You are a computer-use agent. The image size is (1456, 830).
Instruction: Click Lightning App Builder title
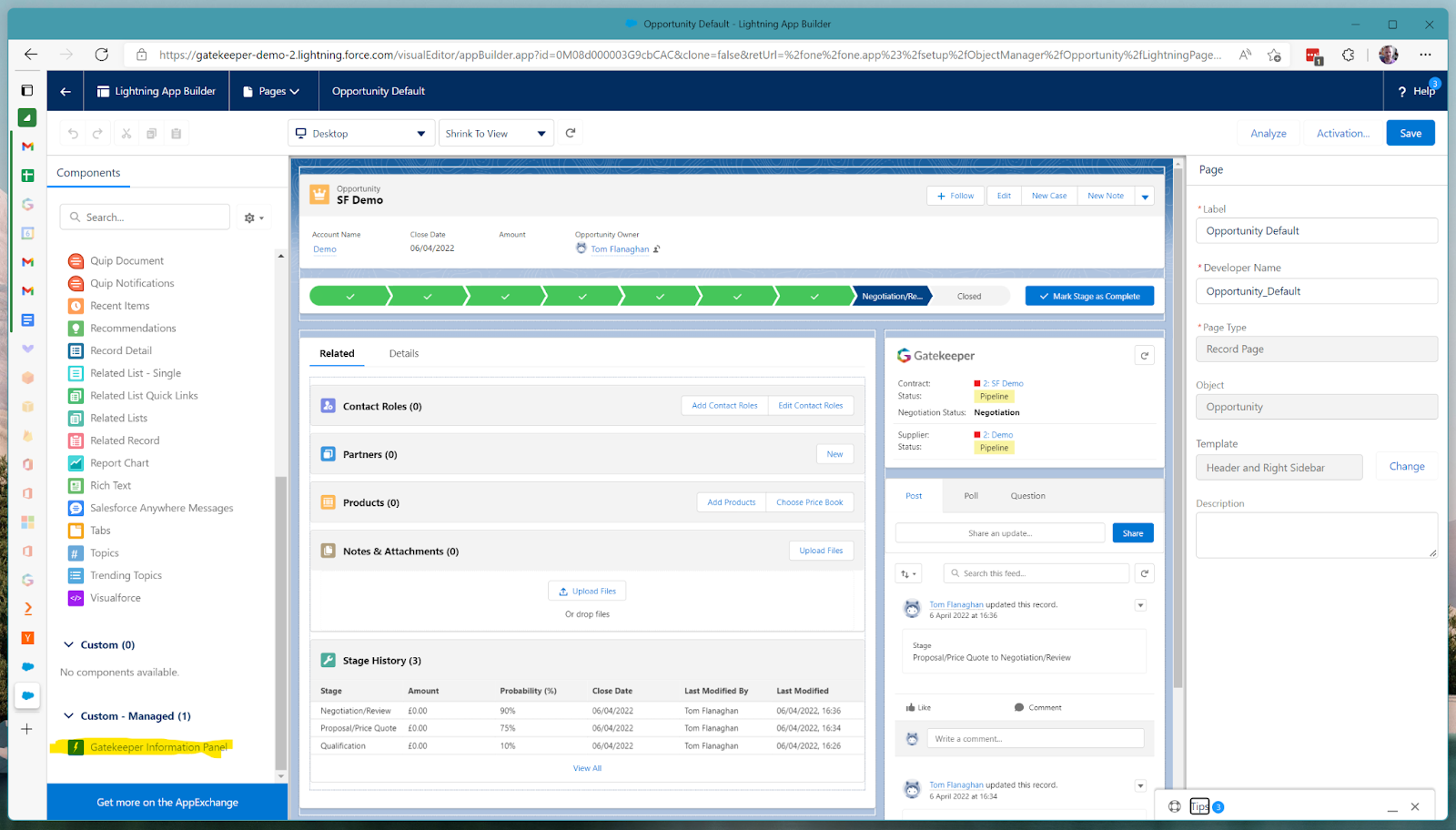pos(157,91)
